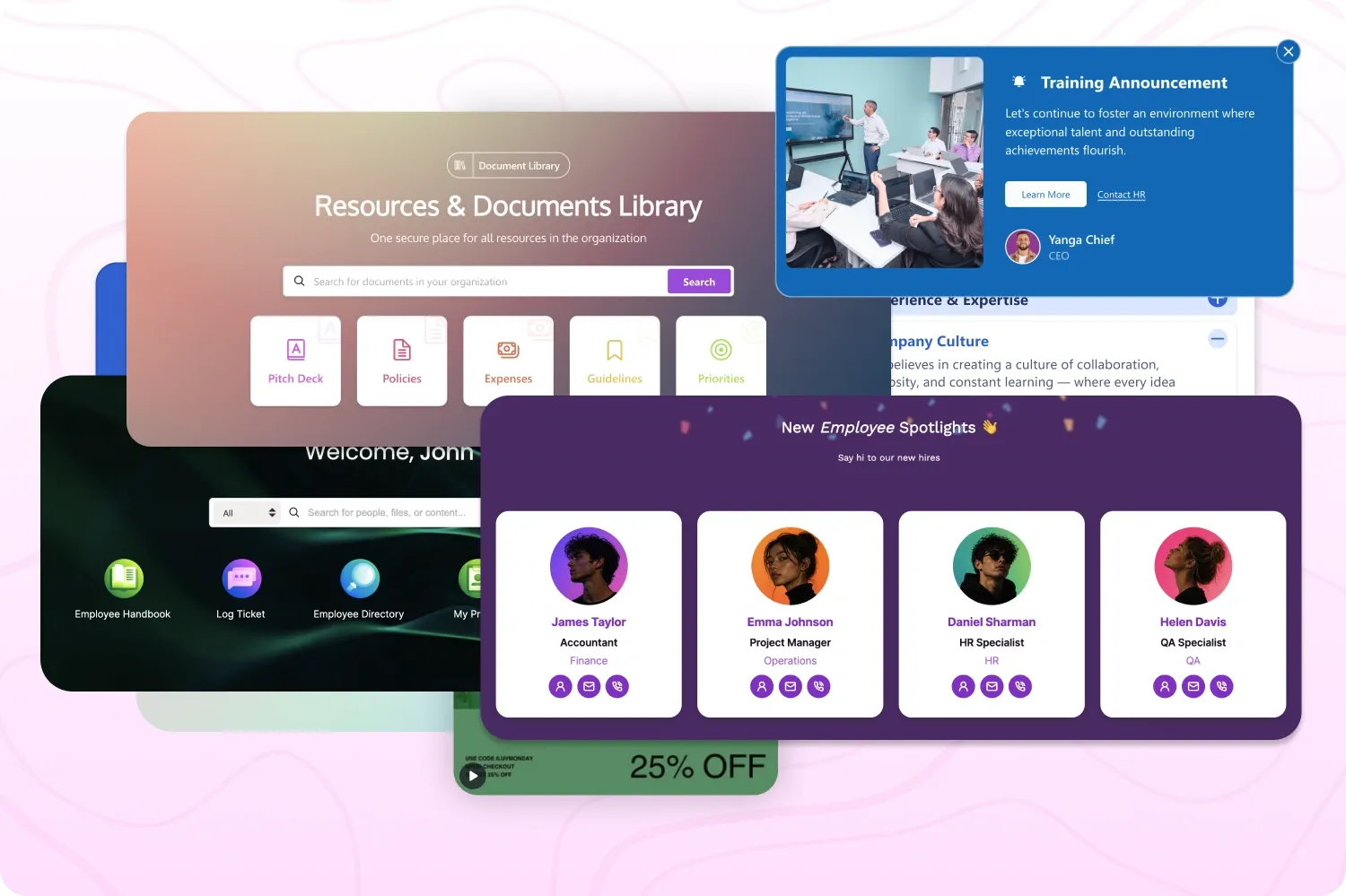Click Daniel Sharman's portrait photo
The image size is (1346, 896).
992,565
